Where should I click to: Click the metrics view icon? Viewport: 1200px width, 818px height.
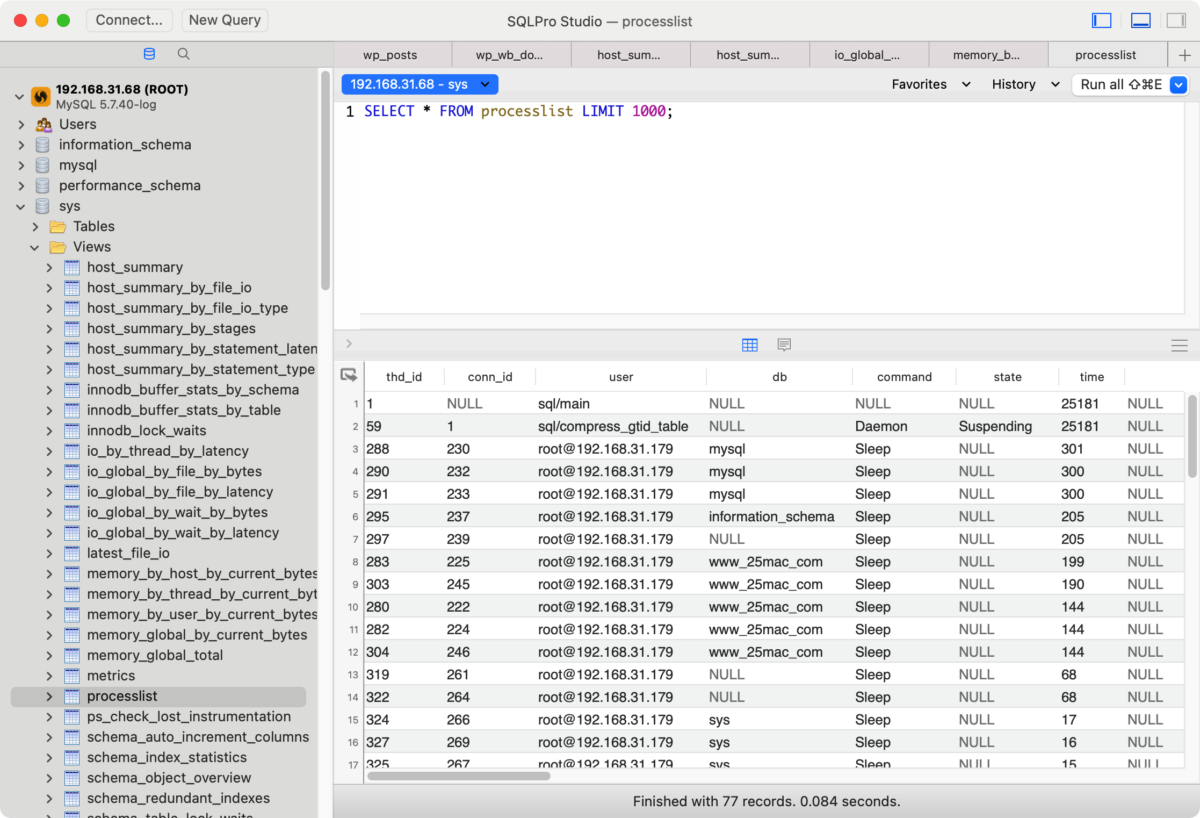click(72, 676)
